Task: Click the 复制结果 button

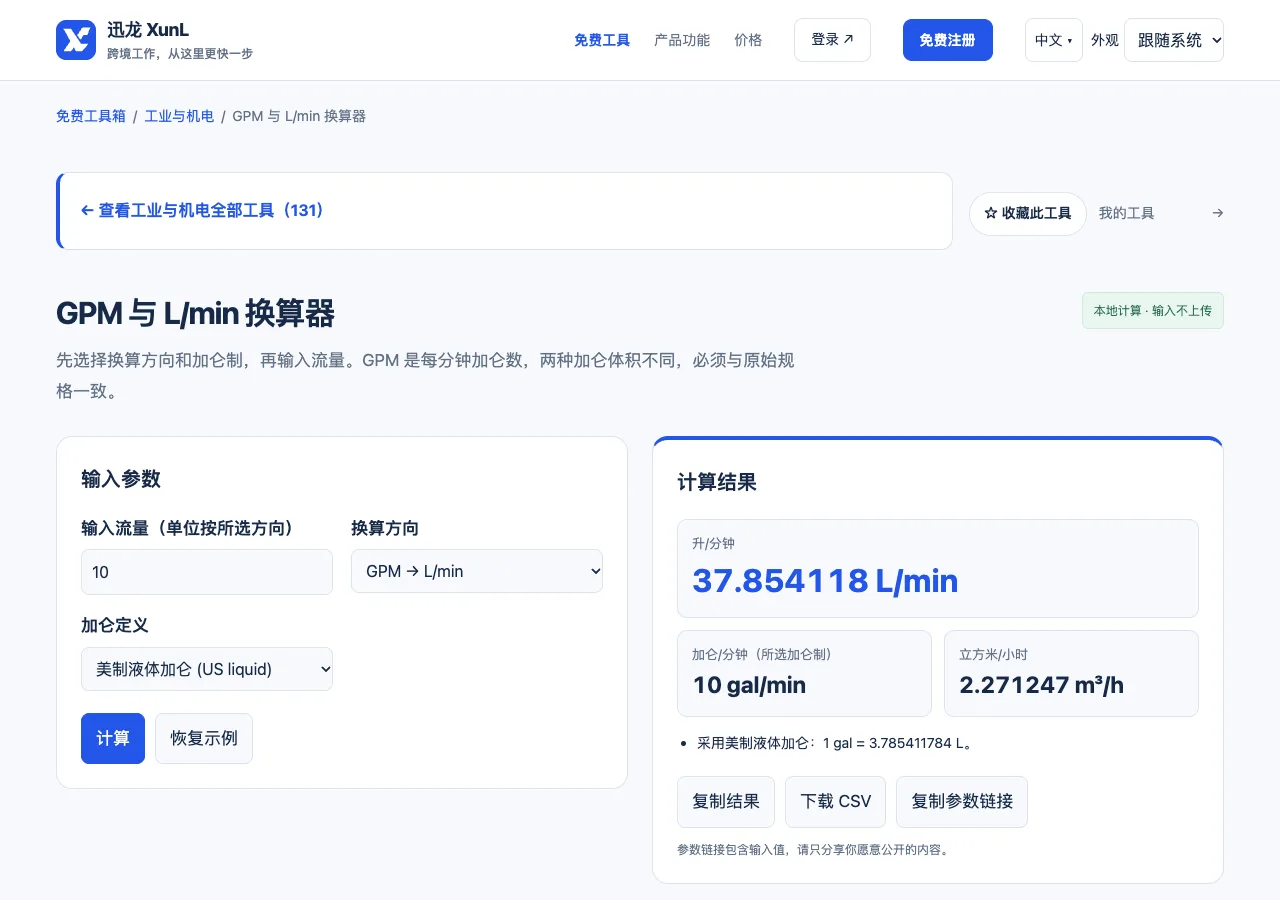Action: tap(726, 802)
